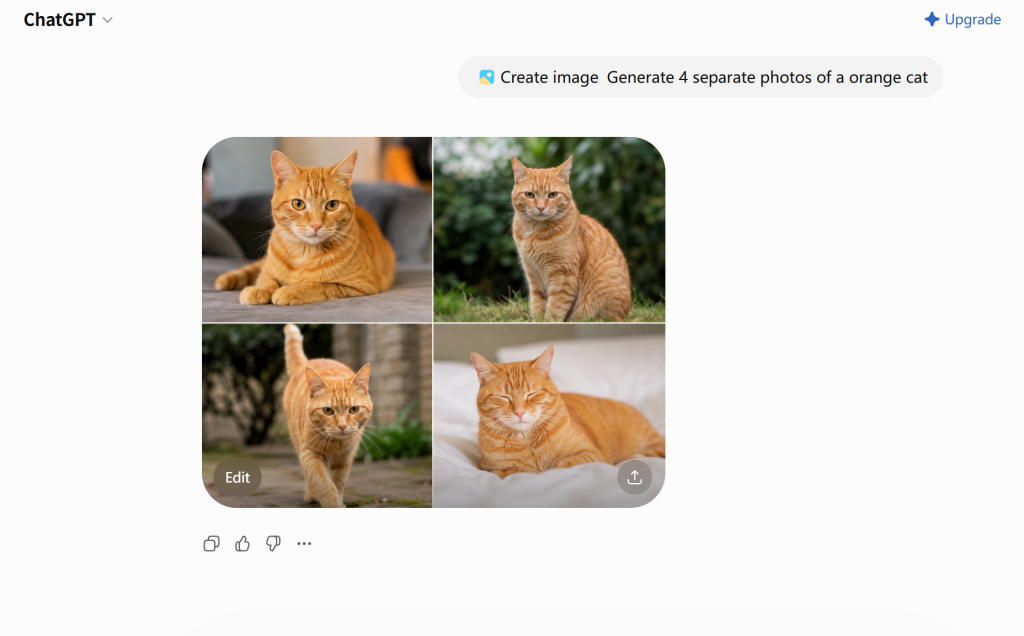The width and height of the screenshot is (1024, 636).
Task: Click the orange pillow behind the sofa cat
Action: pos(402,165)
